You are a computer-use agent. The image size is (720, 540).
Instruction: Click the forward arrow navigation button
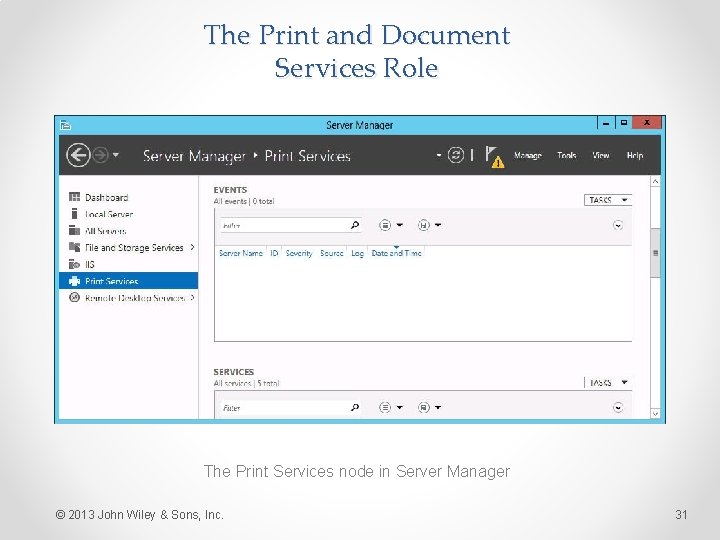101,155
